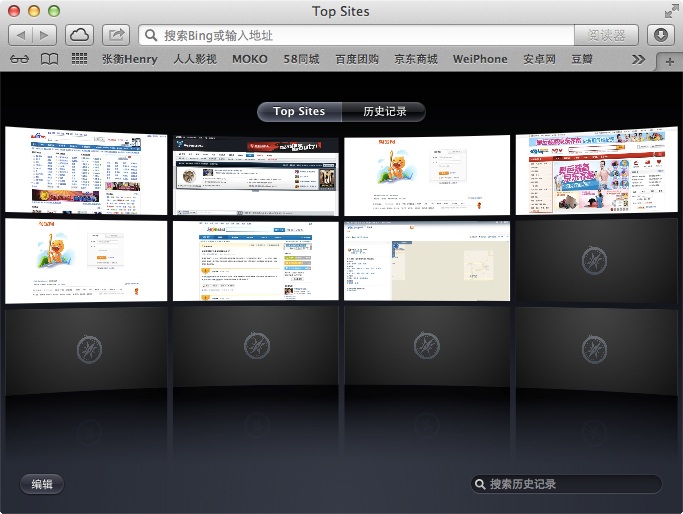Open a new tab with plus button

coord(670,61)
